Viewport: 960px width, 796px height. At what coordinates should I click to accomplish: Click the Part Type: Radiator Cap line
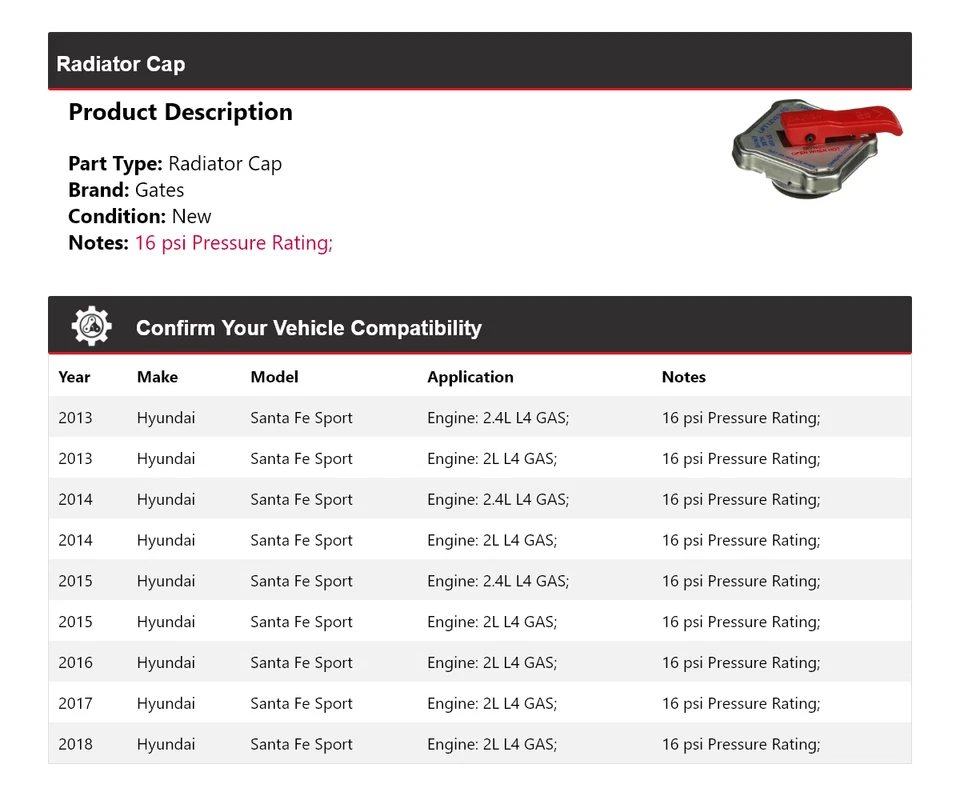coord(175,164)
